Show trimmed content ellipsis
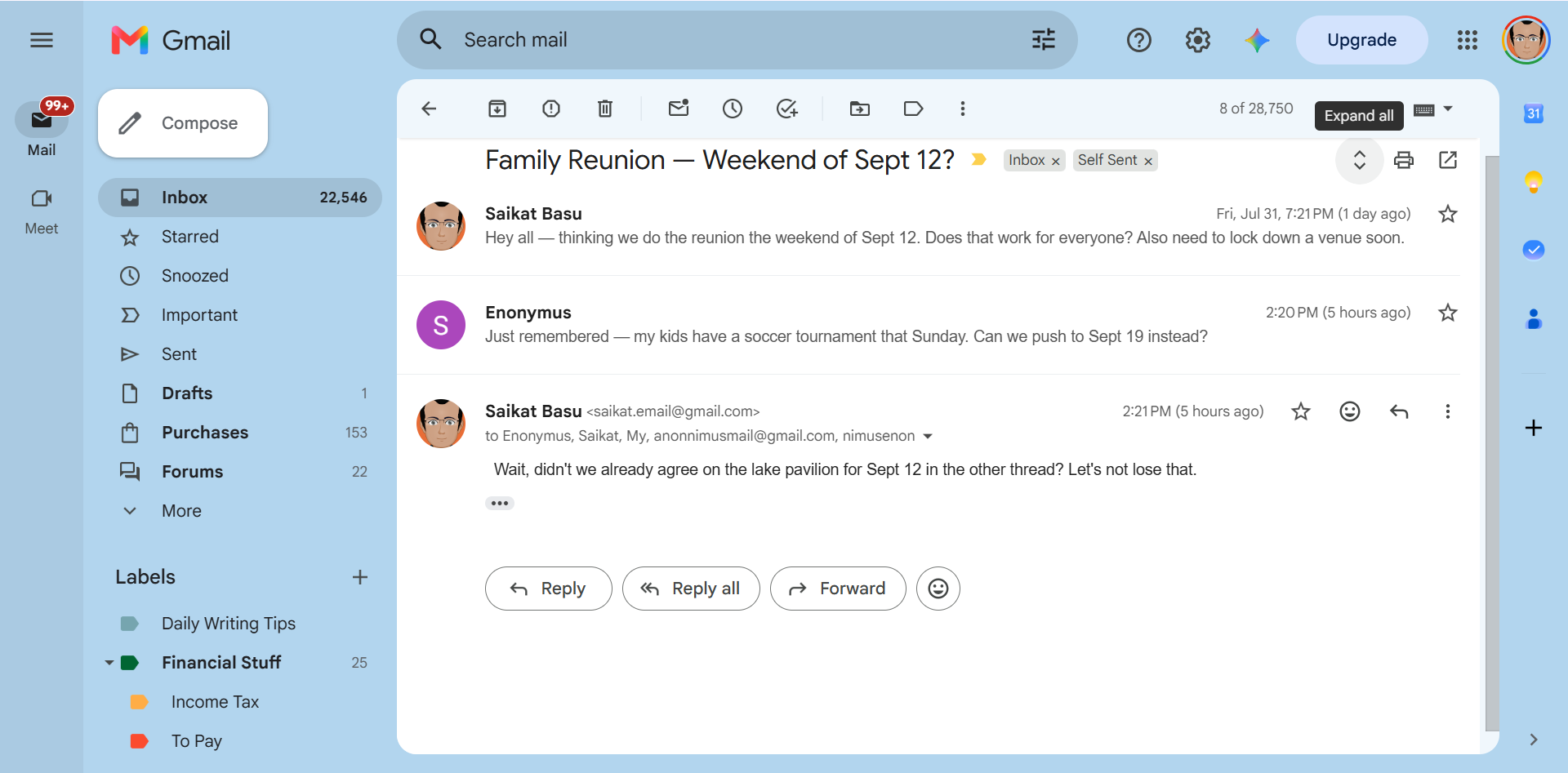The height and width of the screenshot is (773, 1568). [x=500, y=503]
